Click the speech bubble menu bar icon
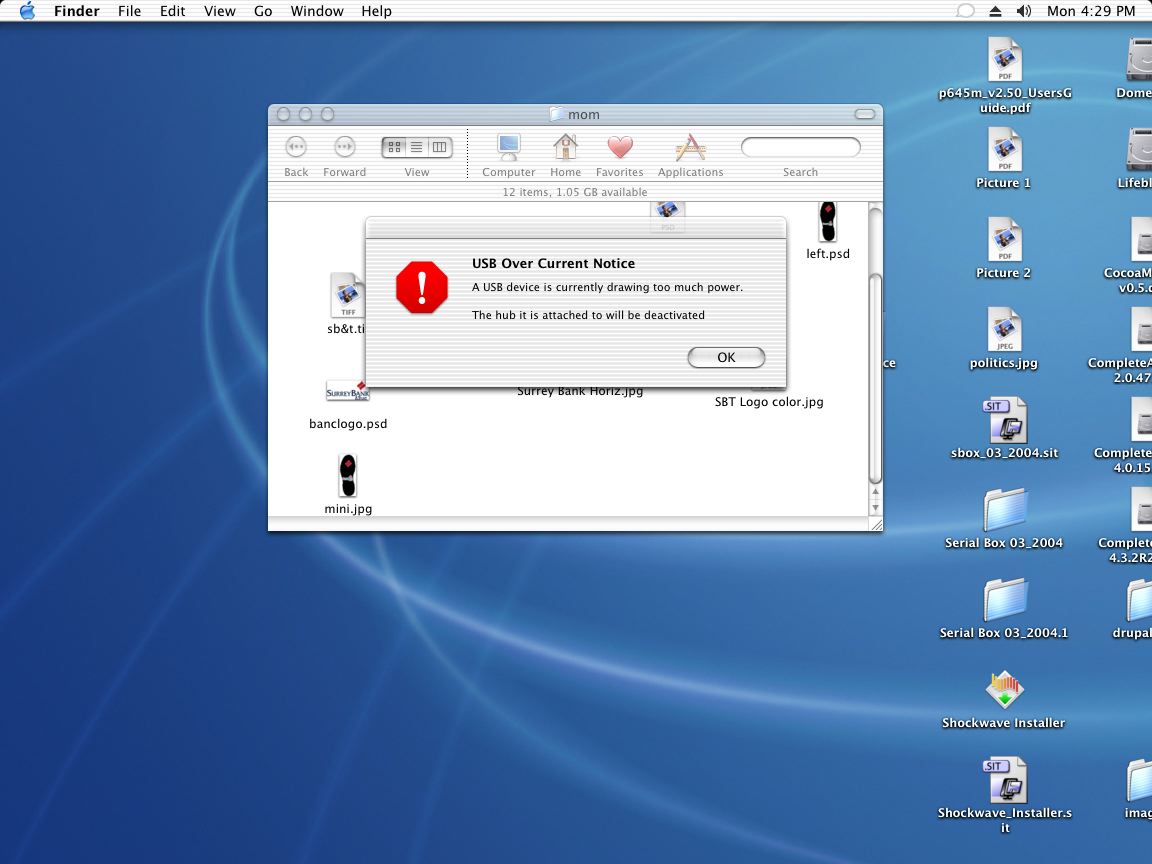Image resolution: width=1152 pixels, height=864 pixels. (x=965, y=11)
